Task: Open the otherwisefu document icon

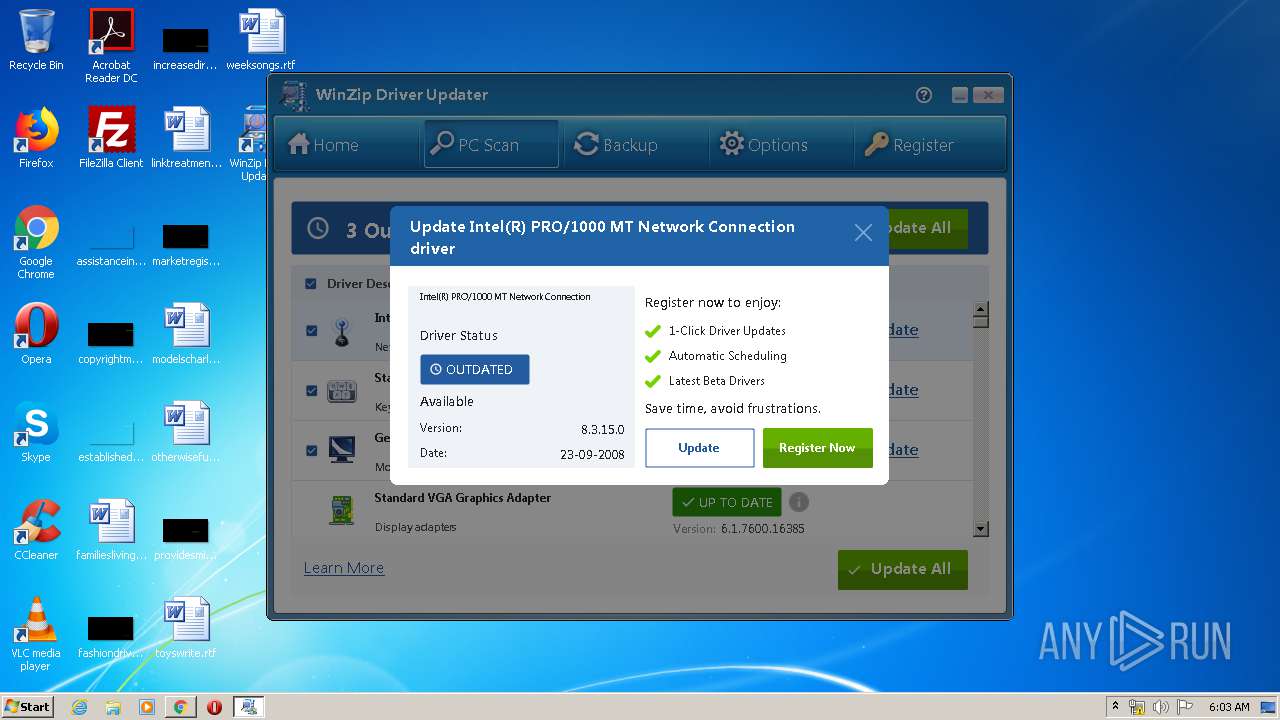Action: tap(186, 432)
